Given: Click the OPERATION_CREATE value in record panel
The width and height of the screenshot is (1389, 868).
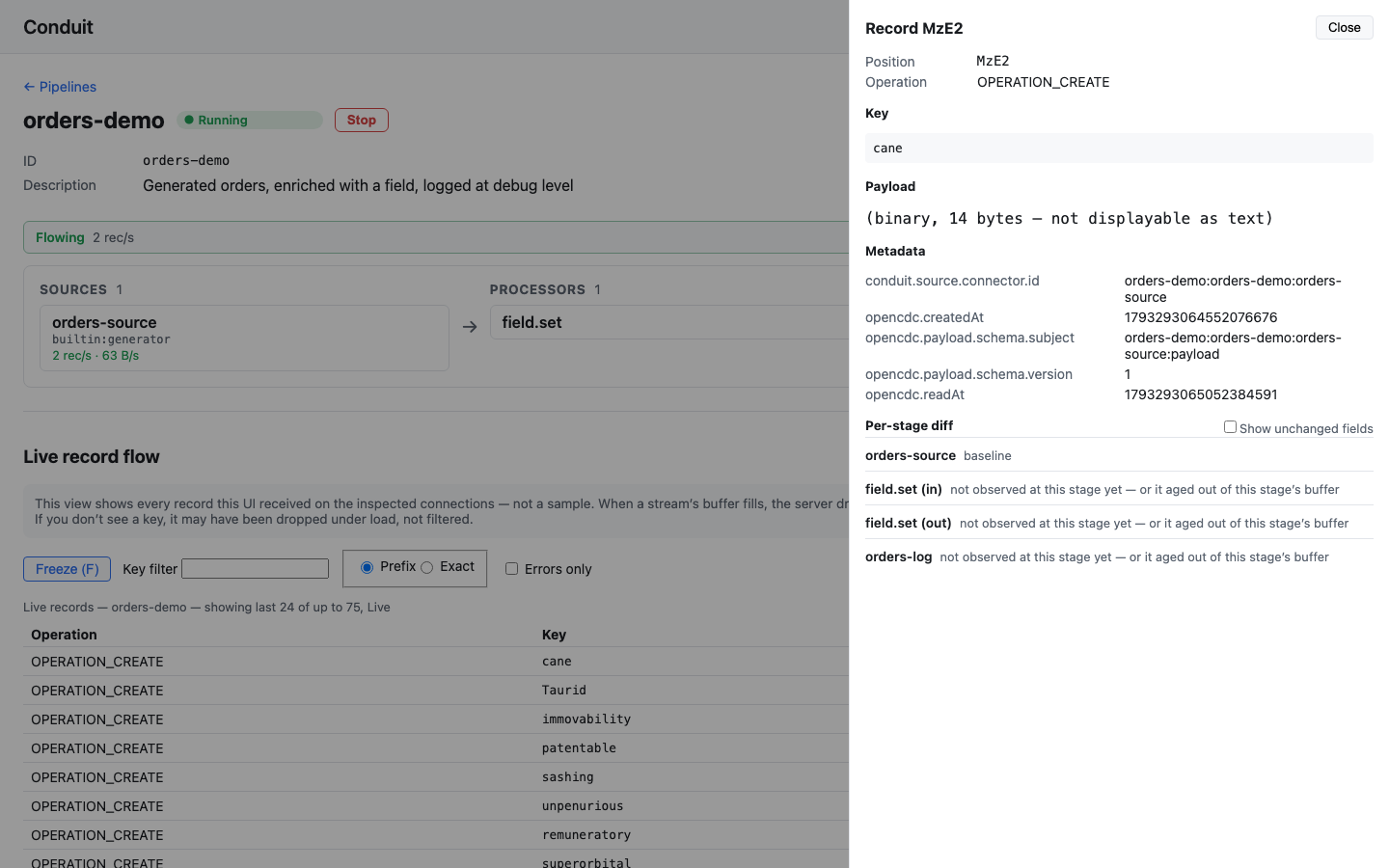Looking at the screenshot, I should point(1043,82).
